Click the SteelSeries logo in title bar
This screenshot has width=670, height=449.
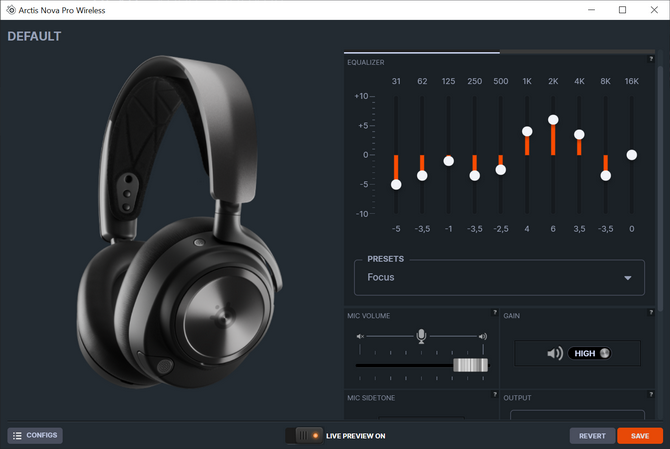tap(11, 10)
